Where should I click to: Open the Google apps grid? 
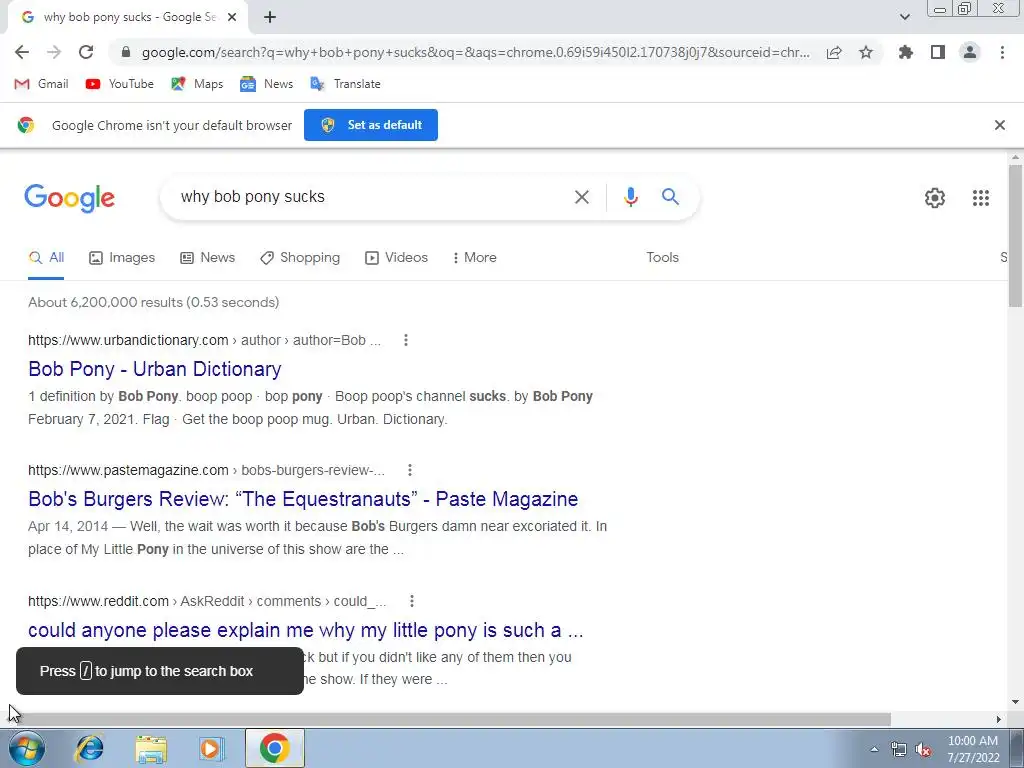tap(981, 198)
